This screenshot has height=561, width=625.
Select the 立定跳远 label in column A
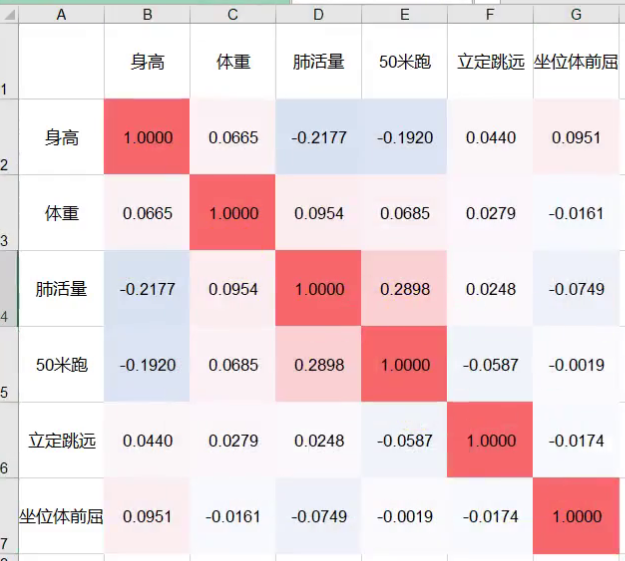(x=61, y=440)
